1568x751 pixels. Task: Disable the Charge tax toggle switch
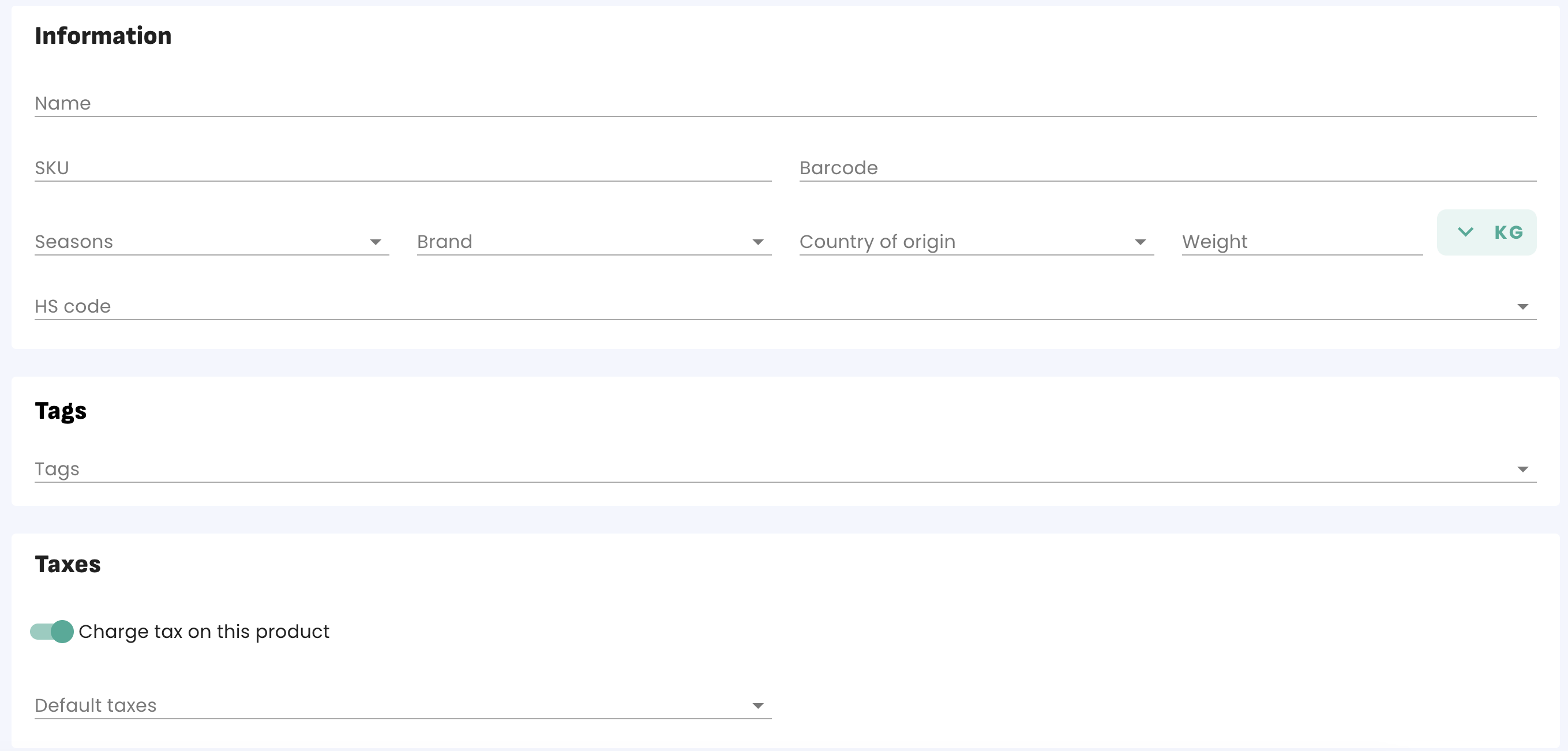point(52,632)
